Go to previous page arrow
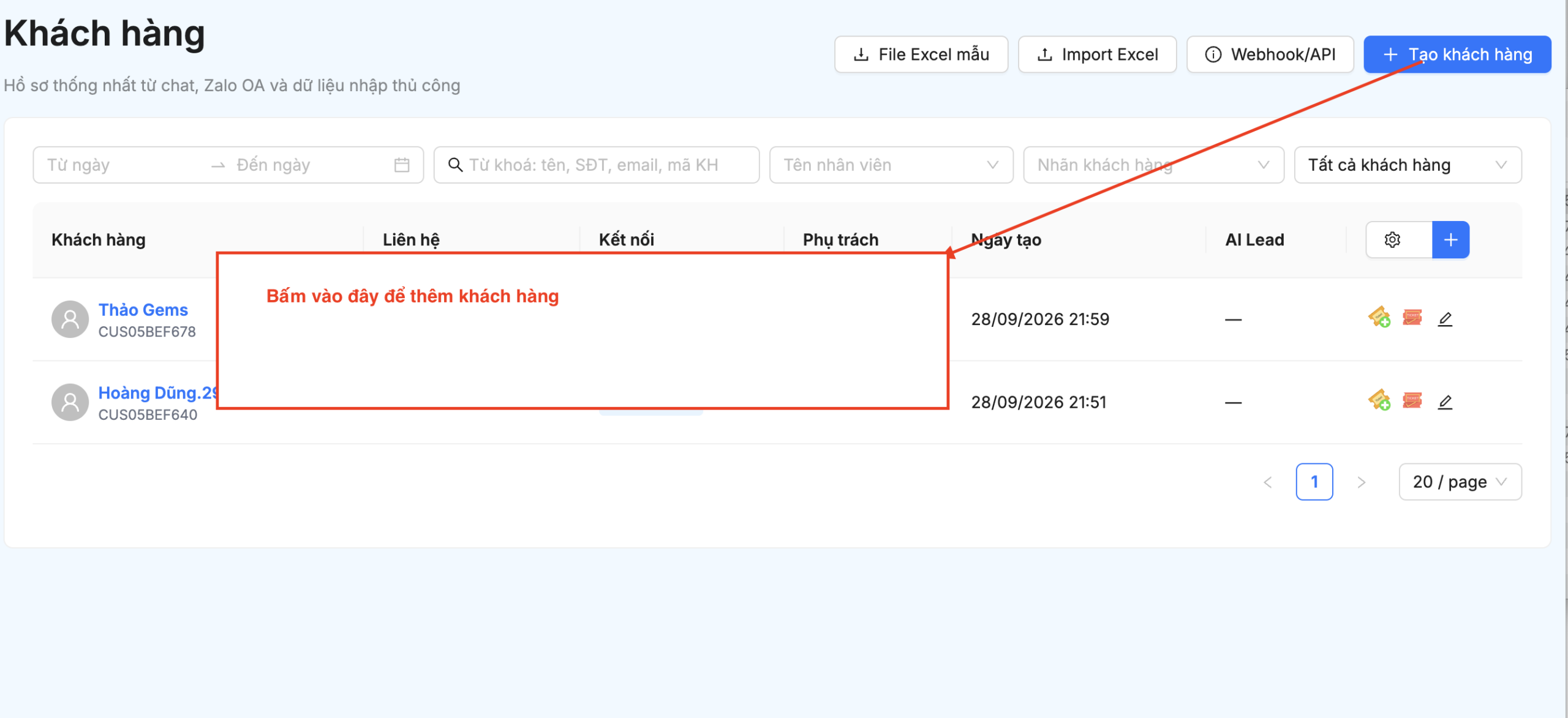 pos(1268,482)
